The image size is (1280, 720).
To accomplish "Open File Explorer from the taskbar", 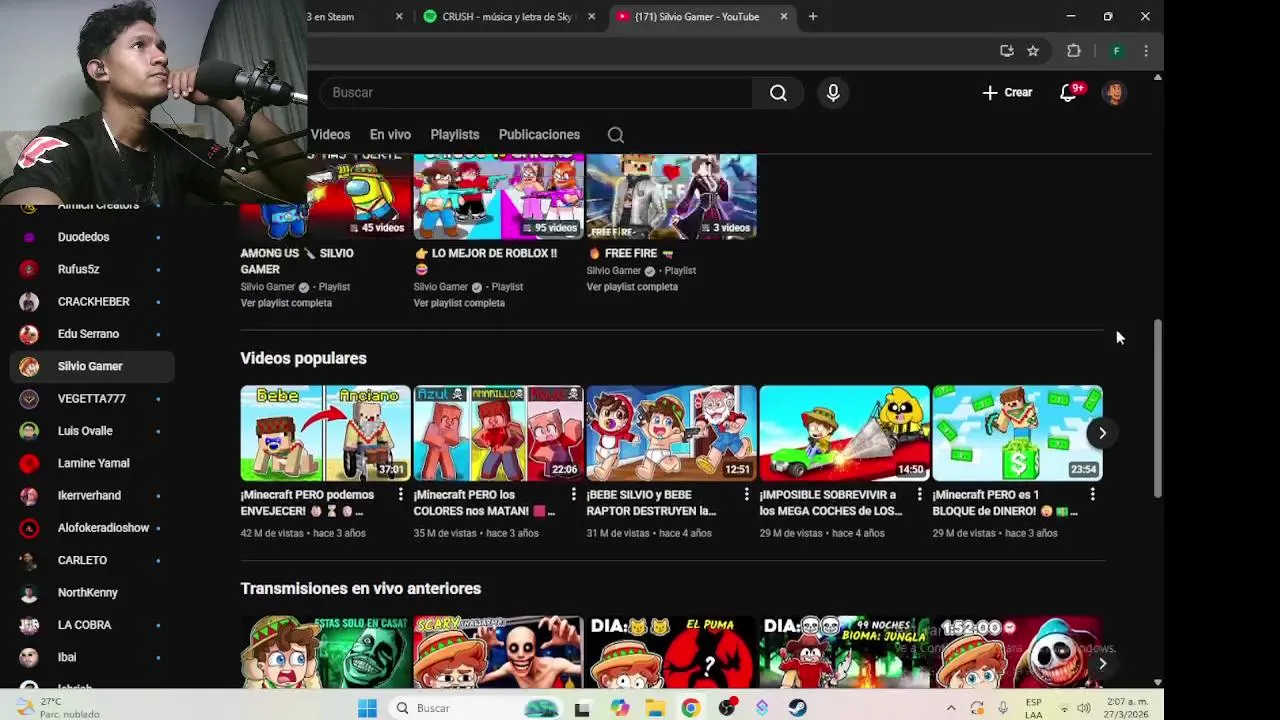I will tap(655, 708).
